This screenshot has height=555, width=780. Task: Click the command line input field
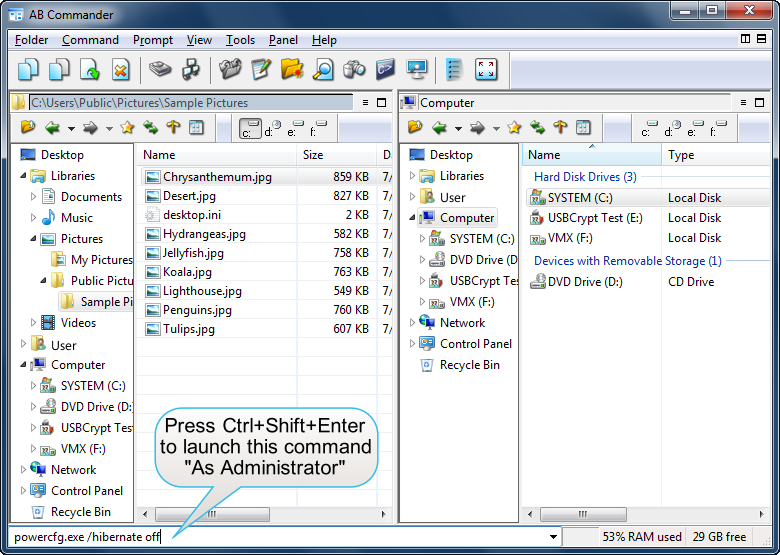279,537
